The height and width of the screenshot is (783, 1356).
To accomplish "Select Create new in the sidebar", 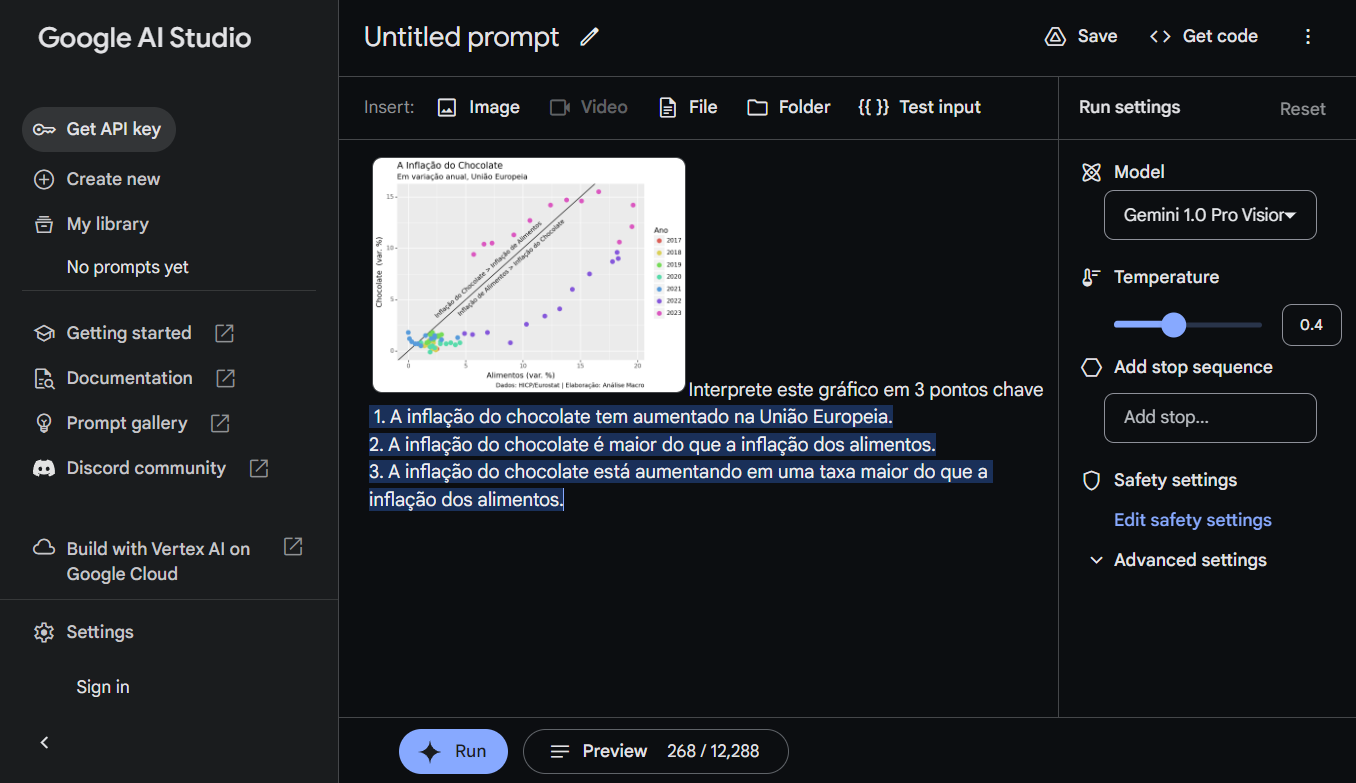I will [x=113, y=179].
